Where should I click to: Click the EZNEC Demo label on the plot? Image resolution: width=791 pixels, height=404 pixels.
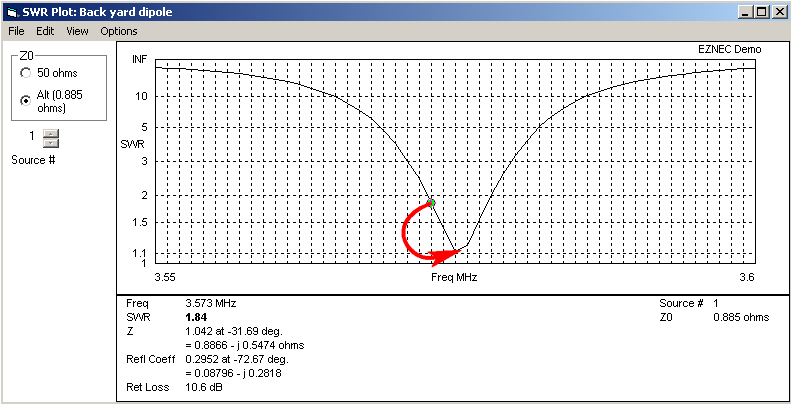[727, 48]
